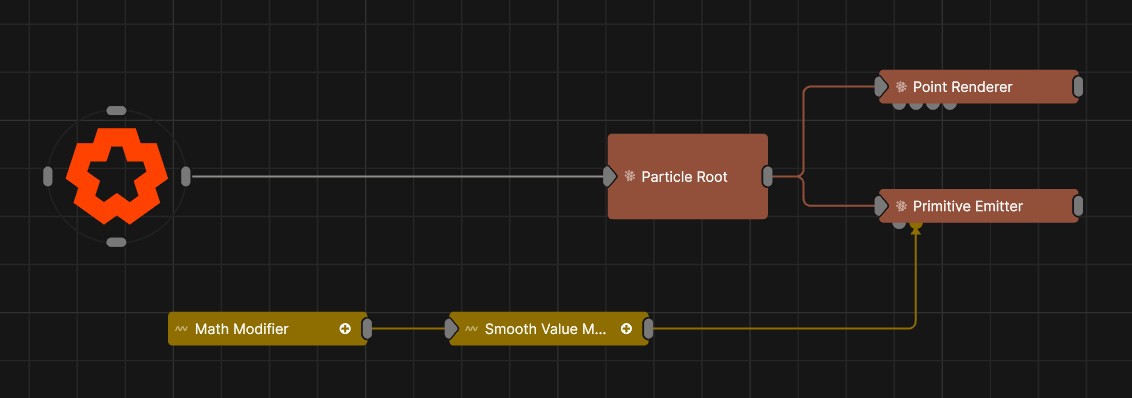Click the Particle Root input arrow port

click(610, 176)
